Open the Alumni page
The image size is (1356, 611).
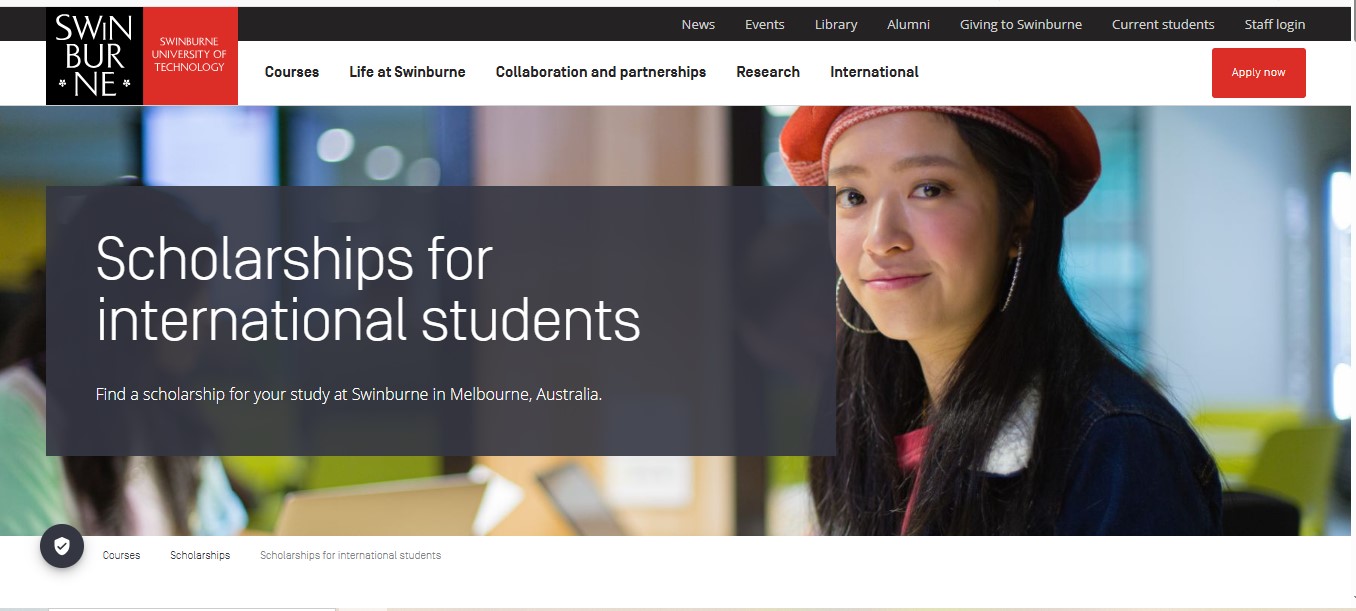[x=908, y=24]
